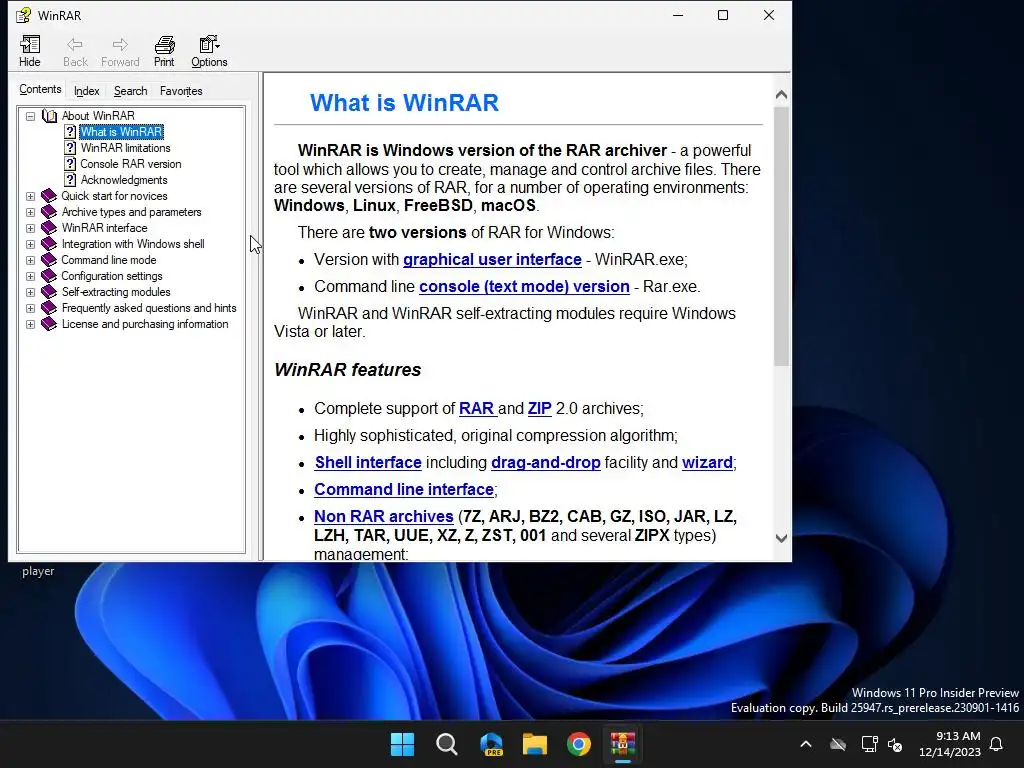The height and width of the screenshot is (768, 1024).
Task: Click the purple book icon for Frequently asked questions
Action: coord(49,308)
